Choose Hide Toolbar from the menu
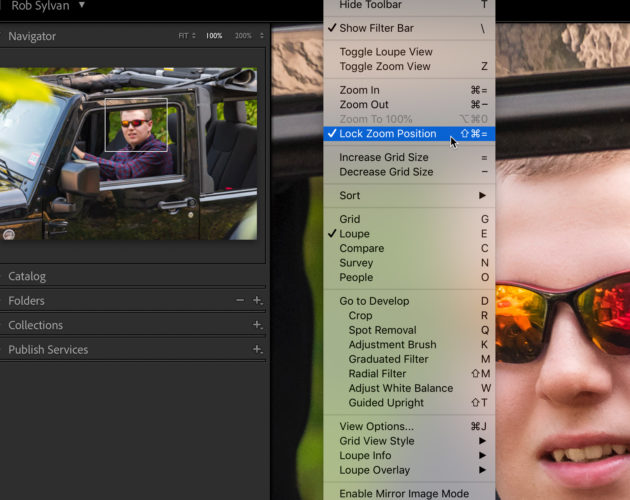The width and height of the screenshot is (630, 500). pyautogui.click(x=409, y=5)
